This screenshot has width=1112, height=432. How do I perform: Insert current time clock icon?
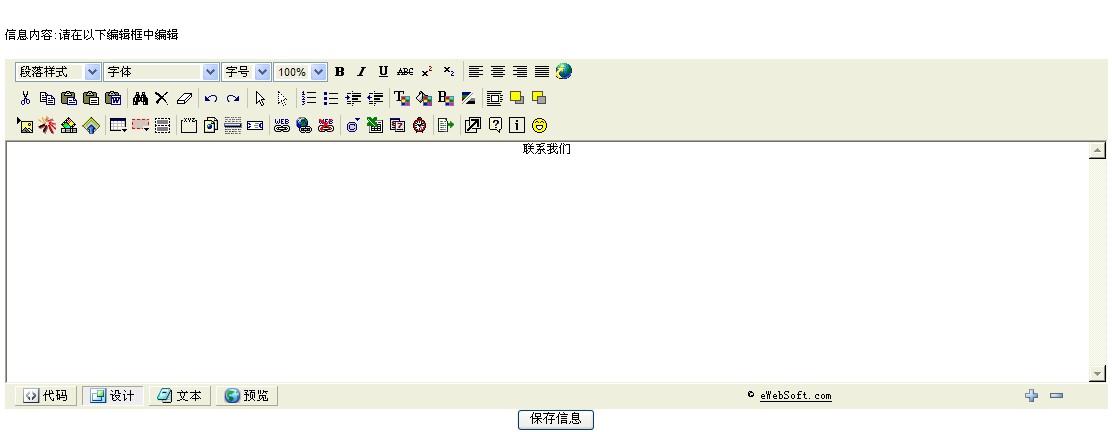(x=420, y=126)
